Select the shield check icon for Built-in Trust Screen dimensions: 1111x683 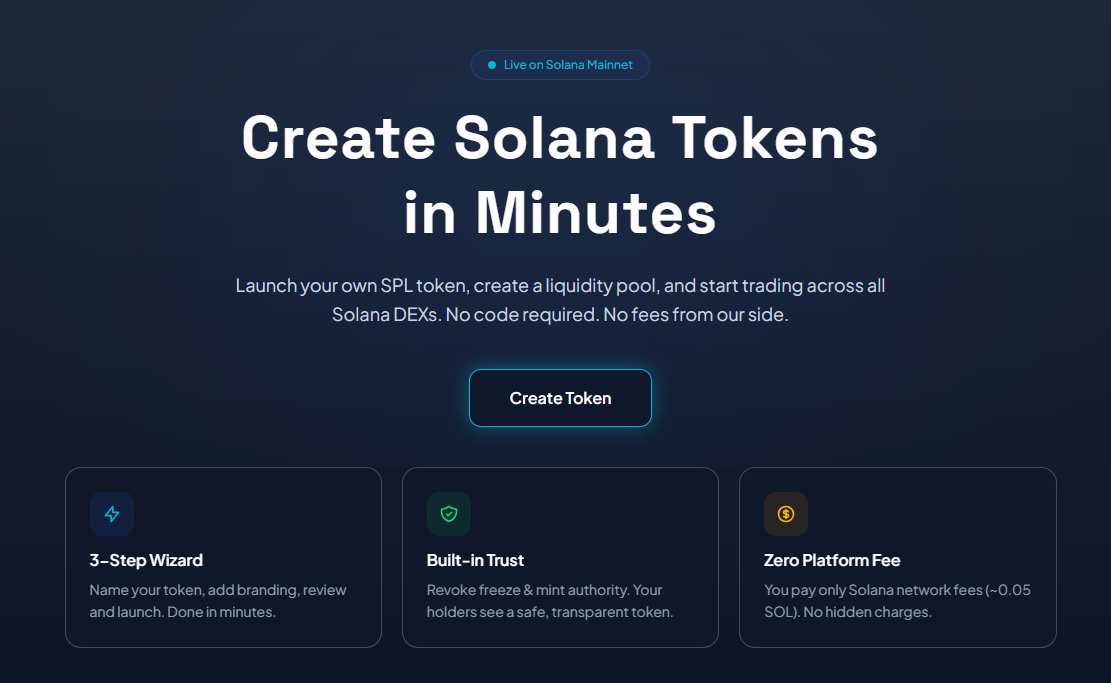pyautogui.click(x=449, y=513)
